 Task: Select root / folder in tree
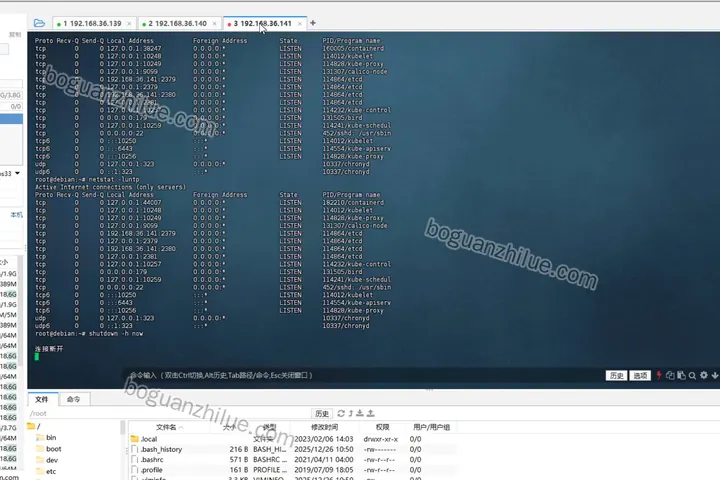pyautogui.click(x=34, y=426)
